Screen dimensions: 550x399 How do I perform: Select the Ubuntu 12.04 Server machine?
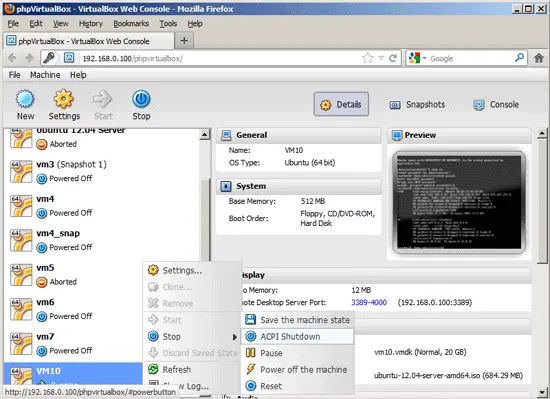click(x=102, y=139)
